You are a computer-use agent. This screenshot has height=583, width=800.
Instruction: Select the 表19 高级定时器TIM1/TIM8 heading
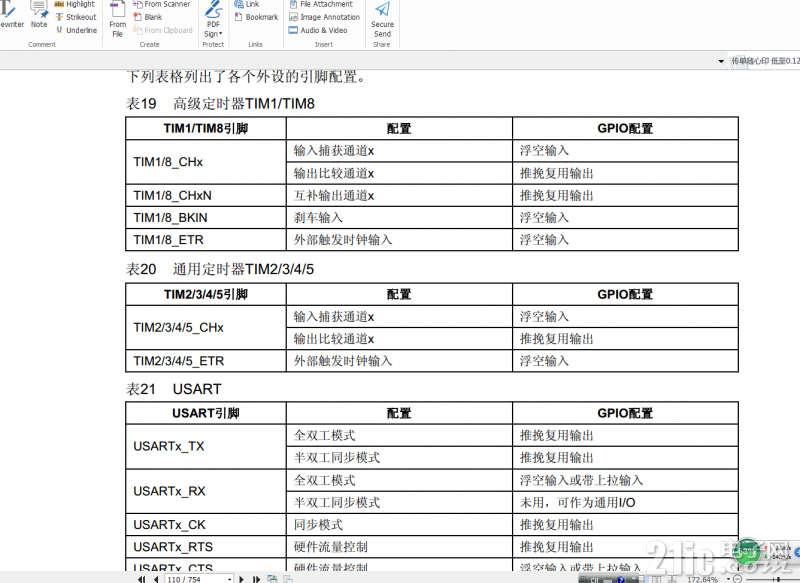[x=220, y=104]
